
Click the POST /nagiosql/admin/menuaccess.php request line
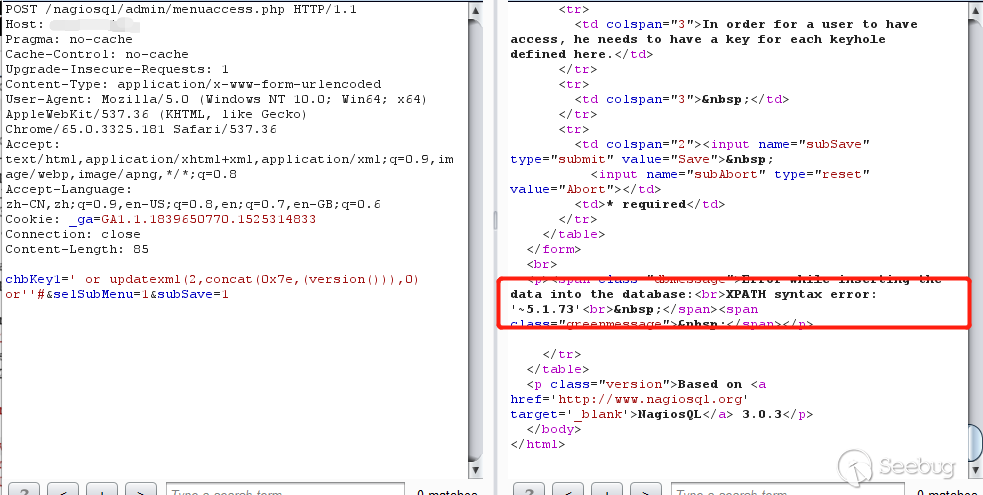(181, 9)
